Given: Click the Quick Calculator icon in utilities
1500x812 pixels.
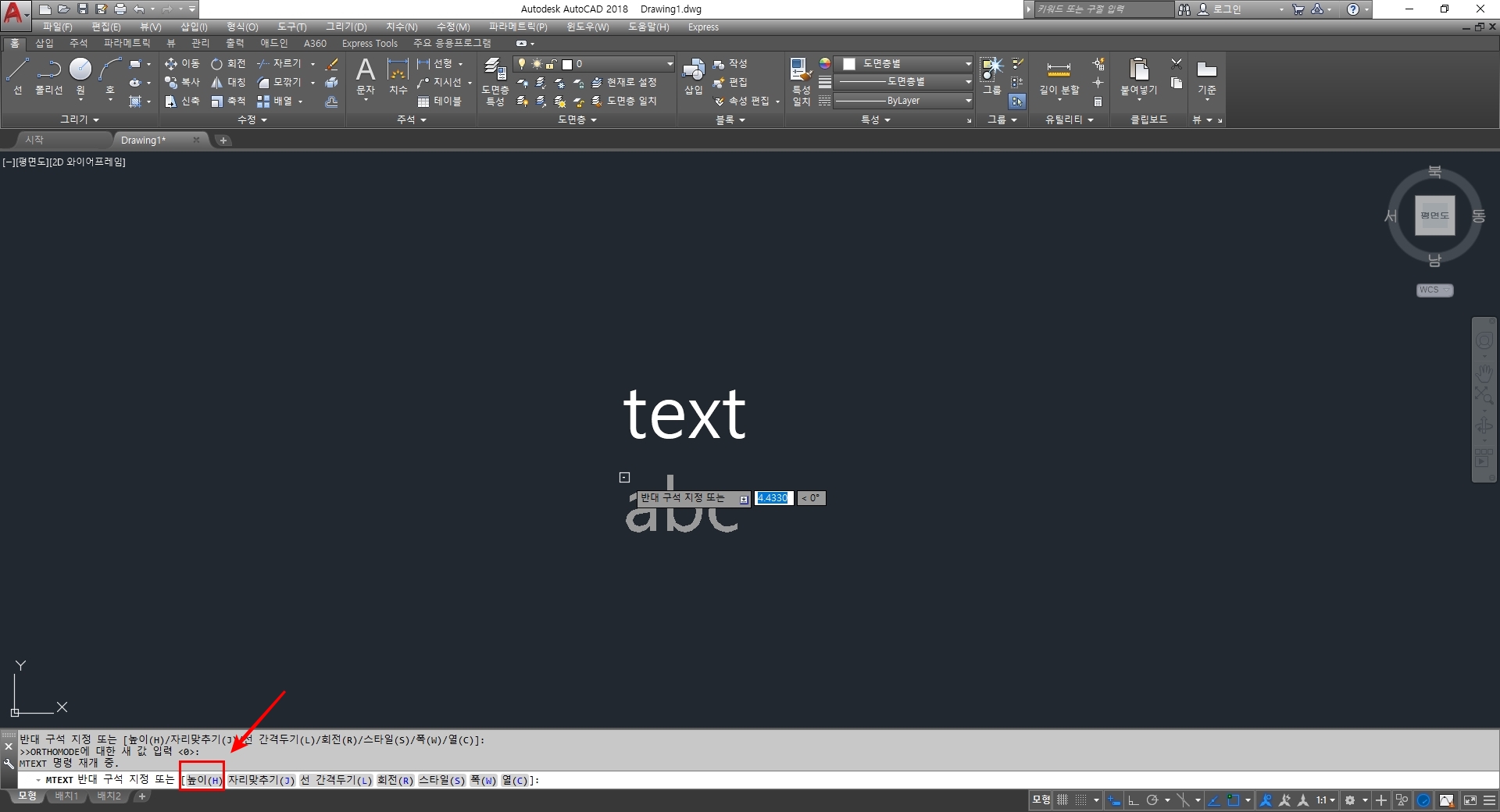Looking at the screenshot, I should pyautogui.click(x=1098, y=101).
